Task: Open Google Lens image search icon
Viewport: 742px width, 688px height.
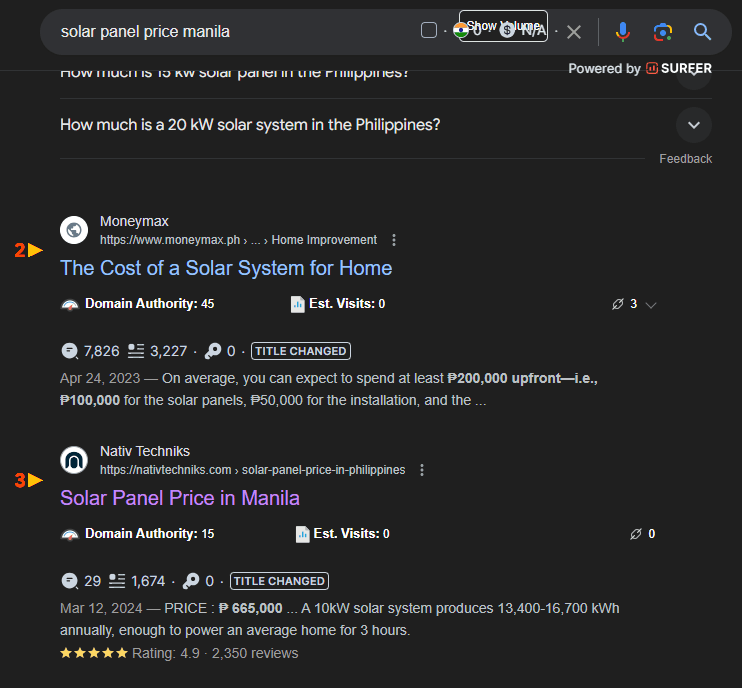Action: (x=662, y=32)
